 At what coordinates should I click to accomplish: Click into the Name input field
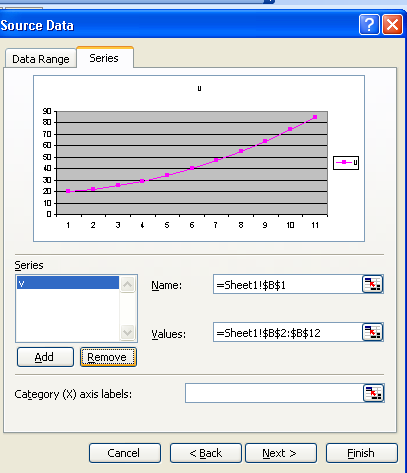pyautogui.click(x=287, y=284)
